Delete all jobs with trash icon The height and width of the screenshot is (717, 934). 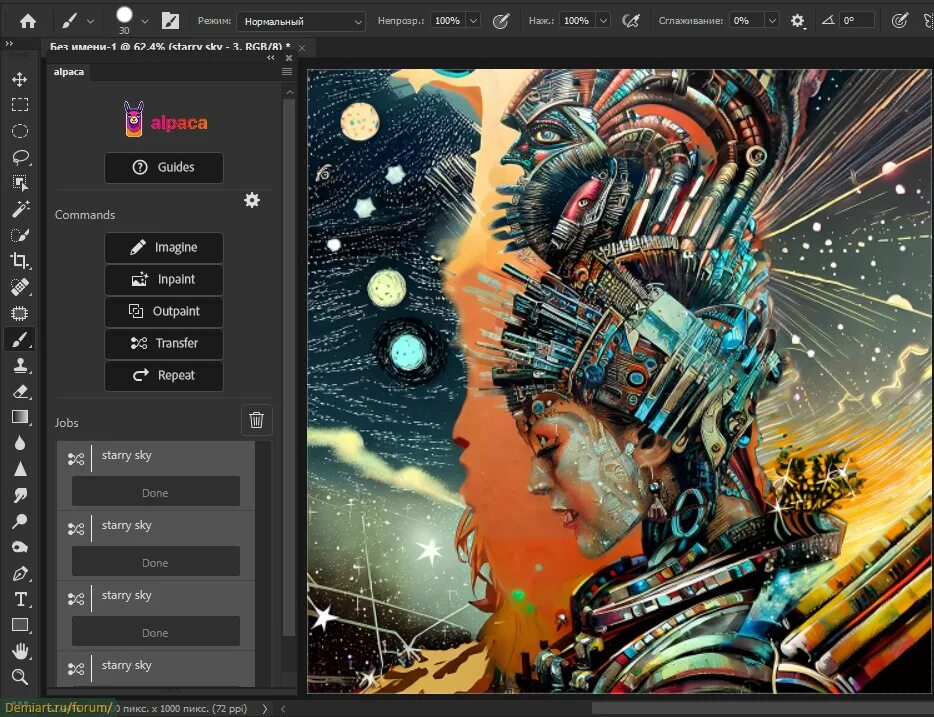coord(257,420)
